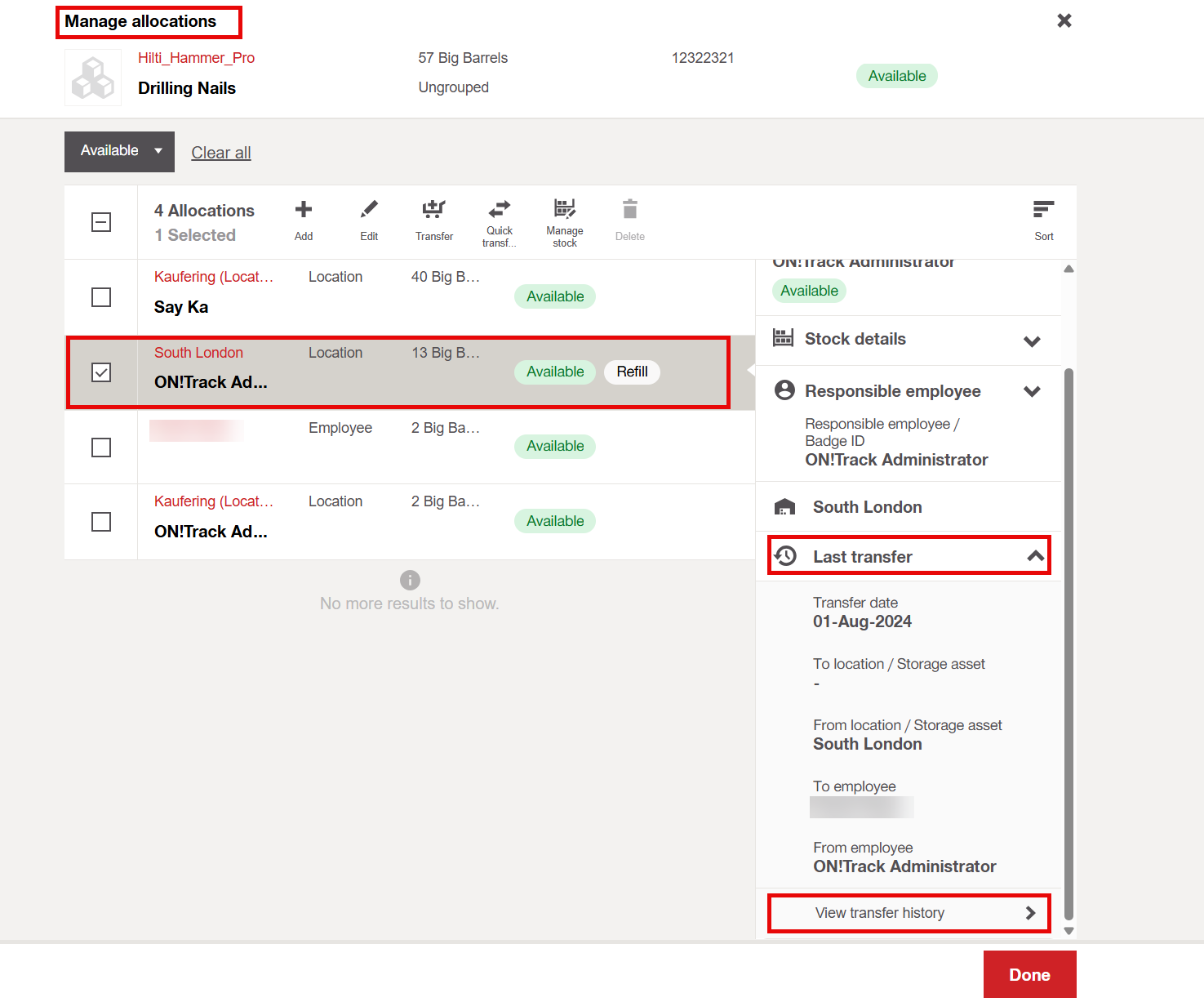
Task: Click the details panel scroll down arrow
Action: click(x=1068, y=931)
